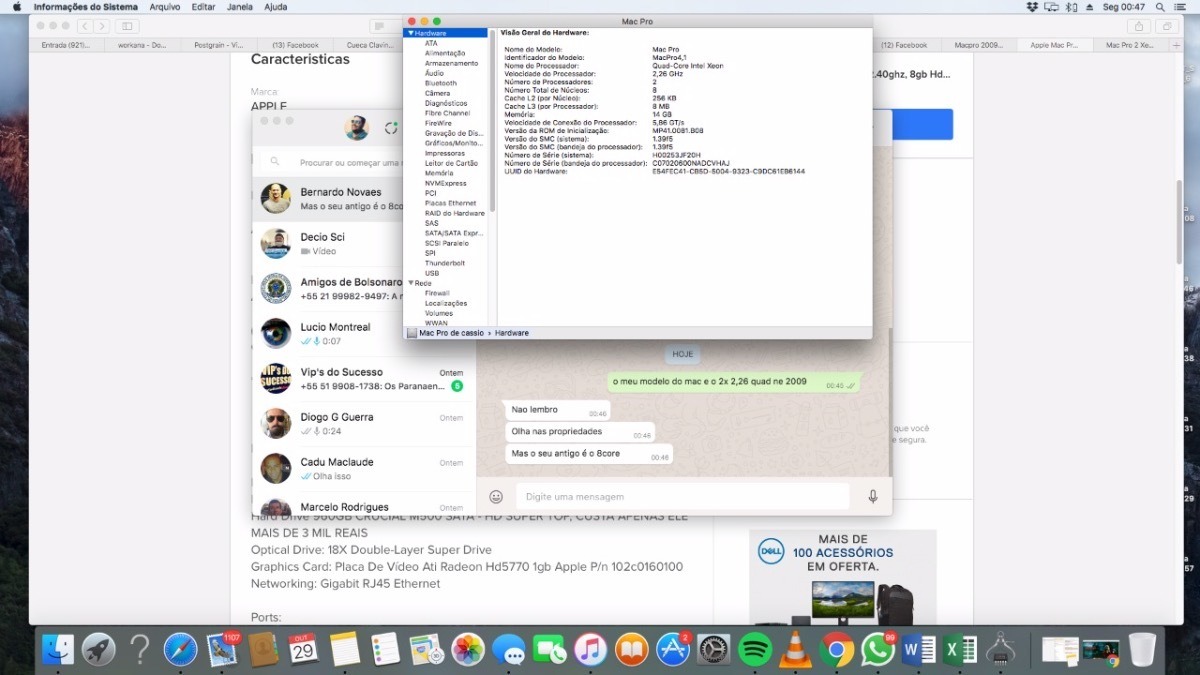This screenshot has width=1200, height=675.
Task: Open Safari compass icon in dock
Action: click(x=181, y=650)
